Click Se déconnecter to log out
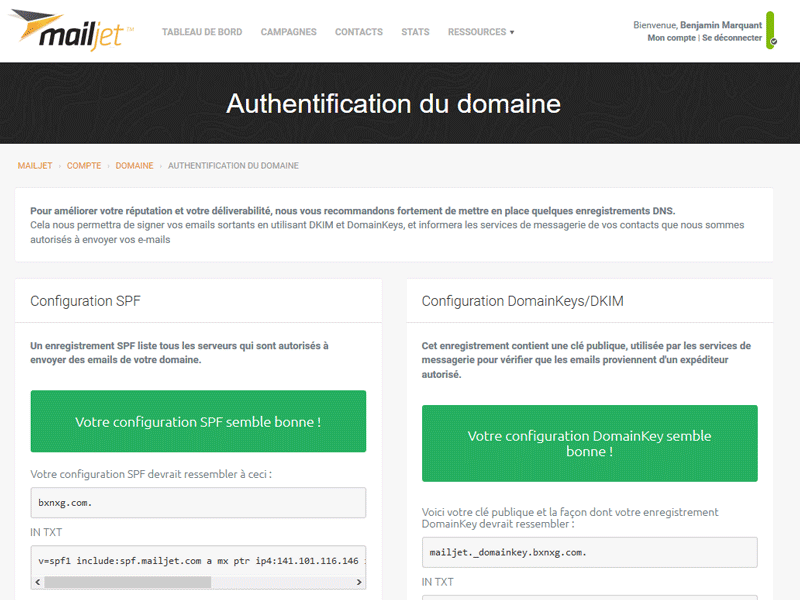Screen dimensions: 800x600 pos(732,38)
